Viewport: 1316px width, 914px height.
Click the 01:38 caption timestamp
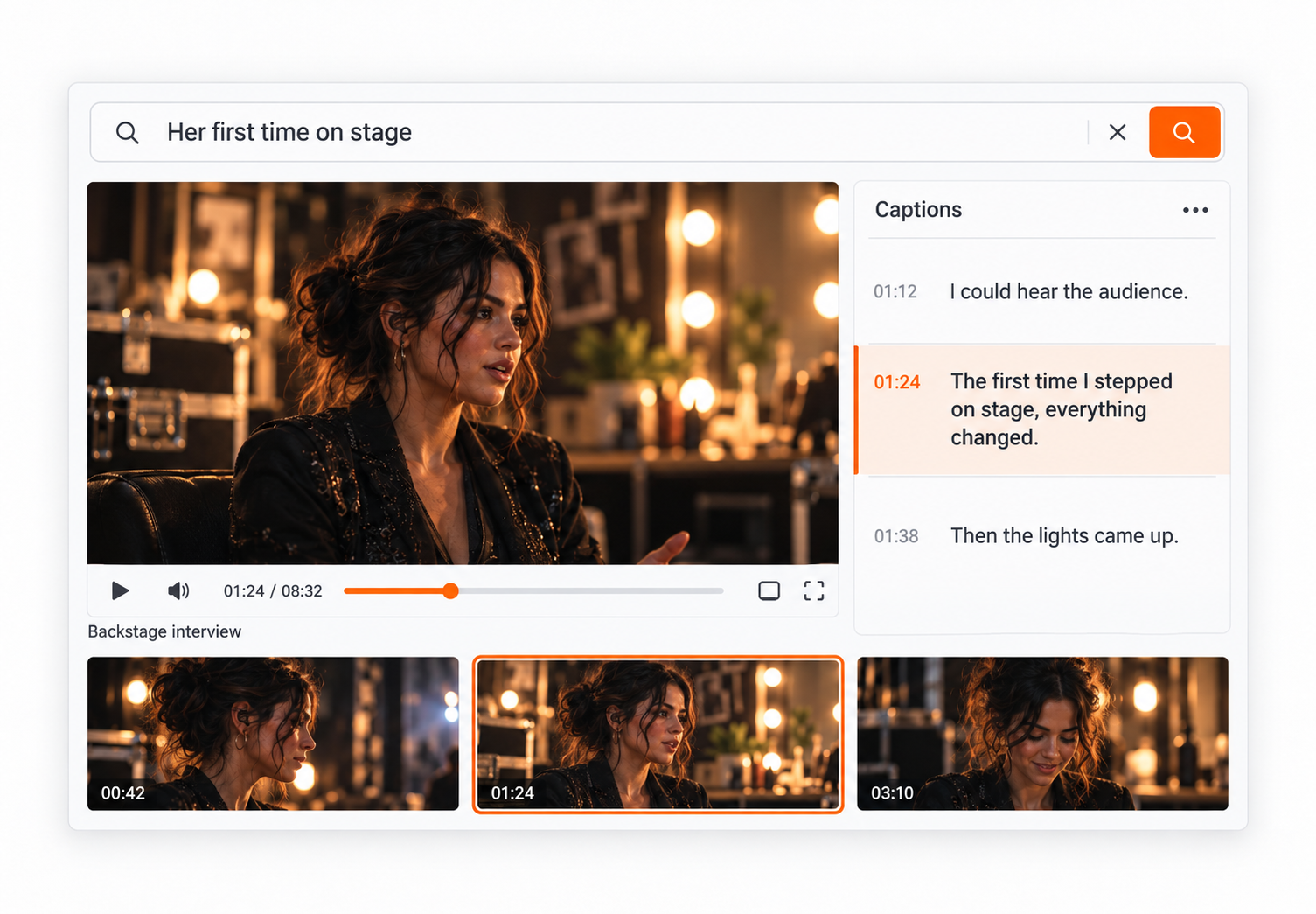pyautogui.click(x=896, y=536)
